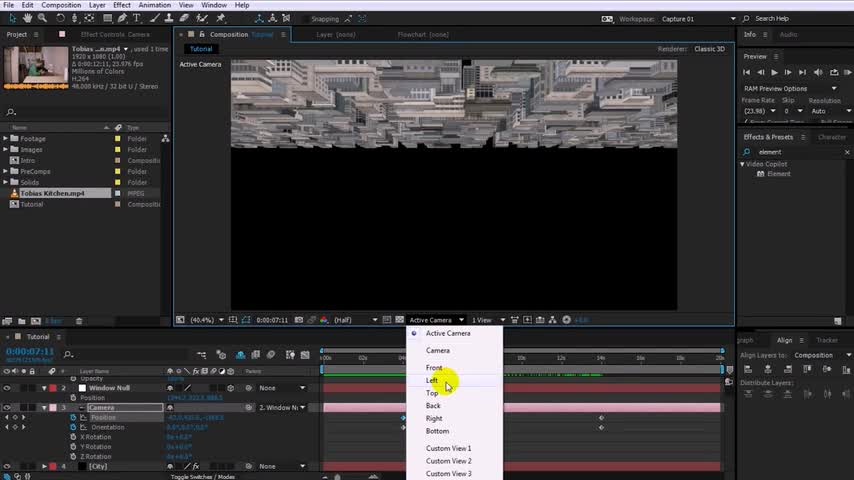Select the Clone Stamp tool

click(x=169, y=19)
